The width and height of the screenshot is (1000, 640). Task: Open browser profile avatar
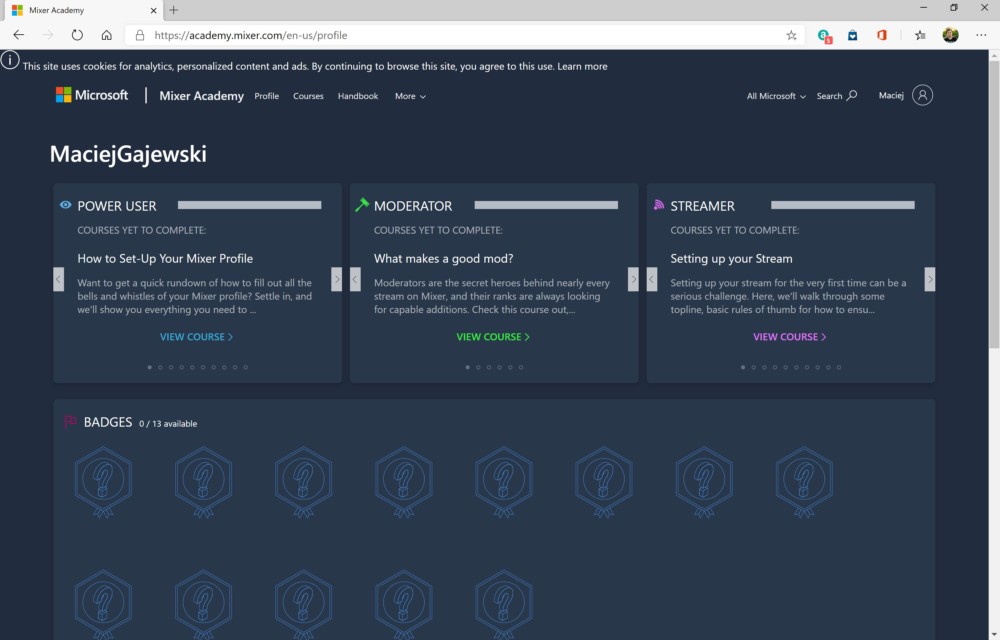pos(950,35)
